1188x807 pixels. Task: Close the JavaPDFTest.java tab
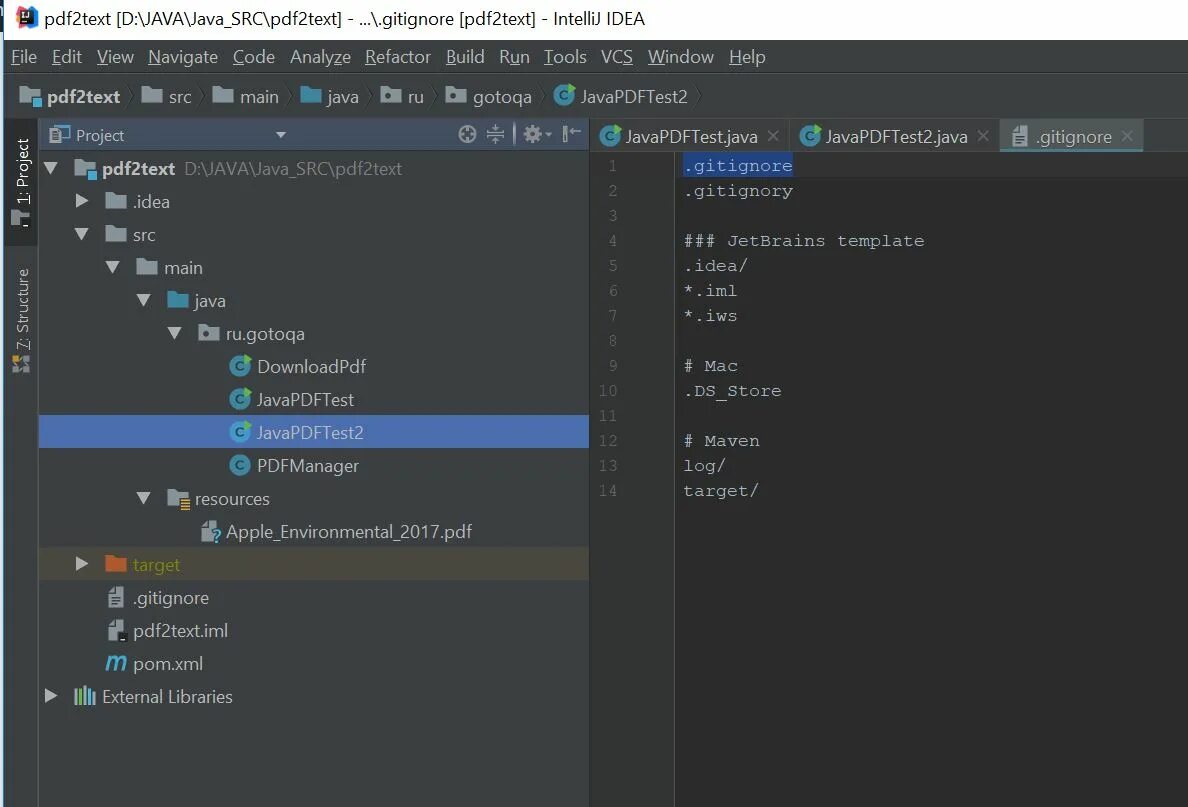point(774,136)
